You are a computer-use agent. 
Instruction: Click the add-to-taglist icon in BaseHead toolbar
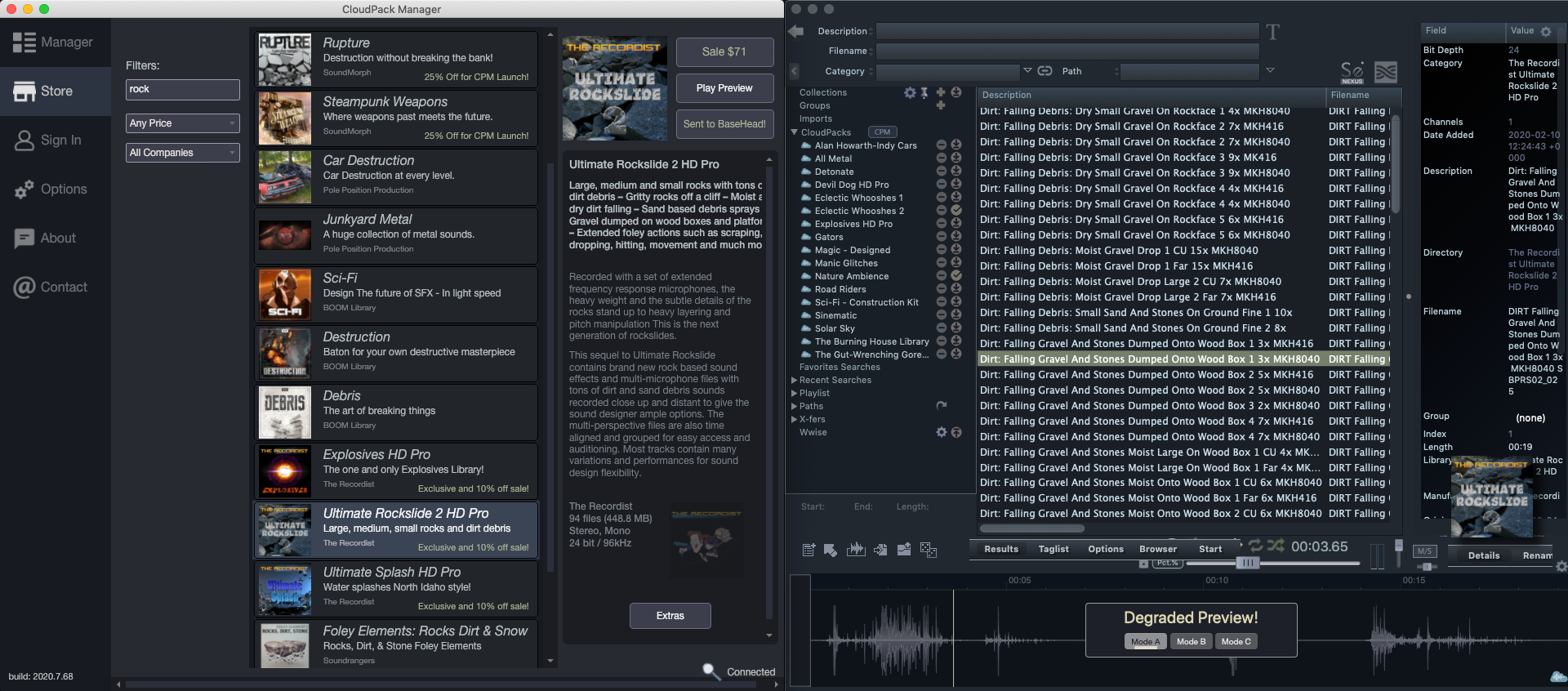click(x=808, y=550)
